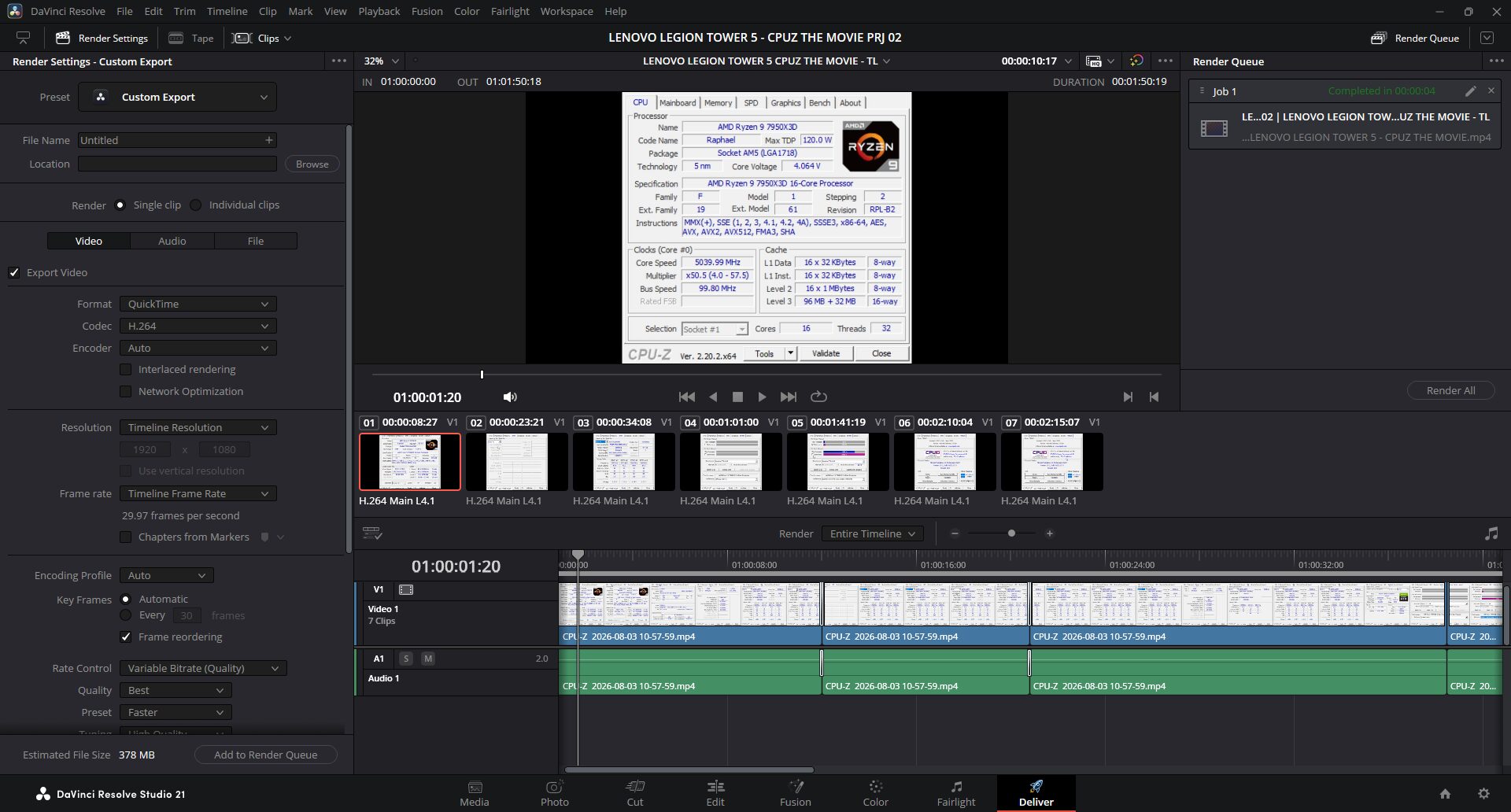Jump to last frame in viewer
The image size is (1511, 812).
[x=789, y=397]
